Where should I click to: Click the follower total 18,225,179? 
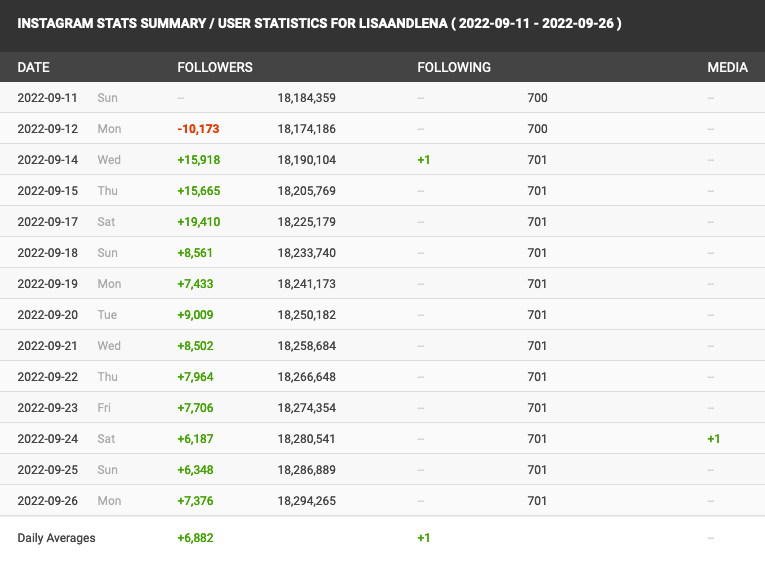click(x=307, y=222)
